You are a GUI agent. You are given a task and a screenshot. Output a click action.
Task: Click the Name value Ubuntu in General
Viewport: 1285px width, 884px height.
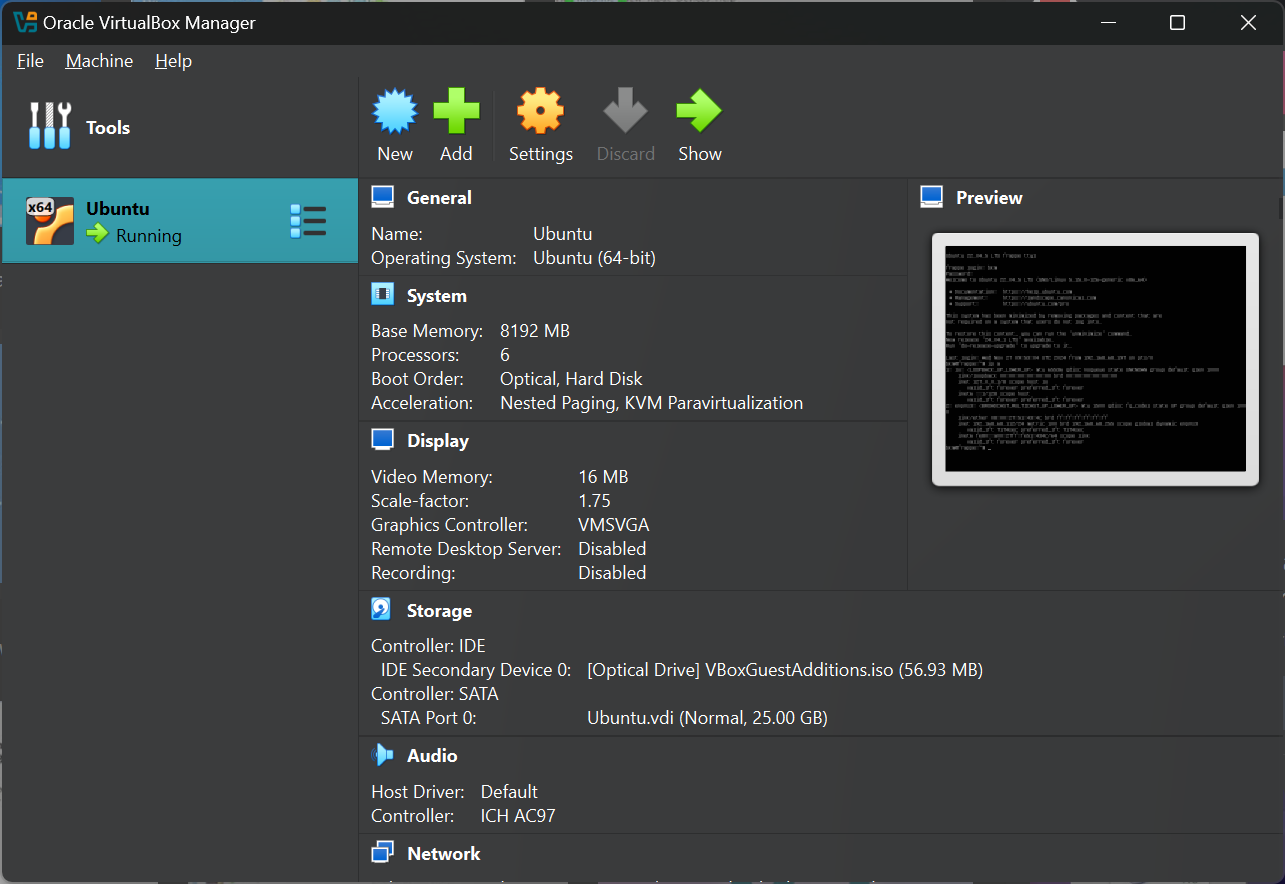pos(563,234)
